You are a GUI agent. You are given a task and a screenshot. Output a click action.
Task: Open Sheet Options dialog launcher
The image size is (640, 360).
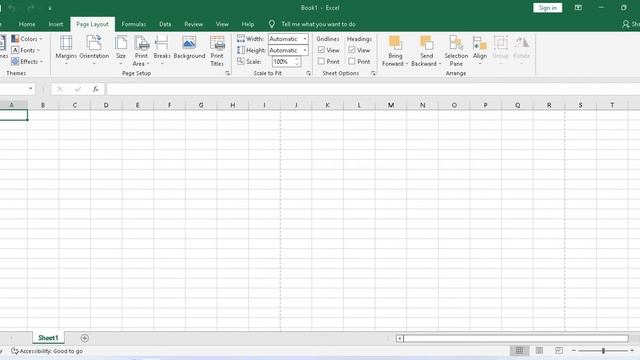point(373,73)
